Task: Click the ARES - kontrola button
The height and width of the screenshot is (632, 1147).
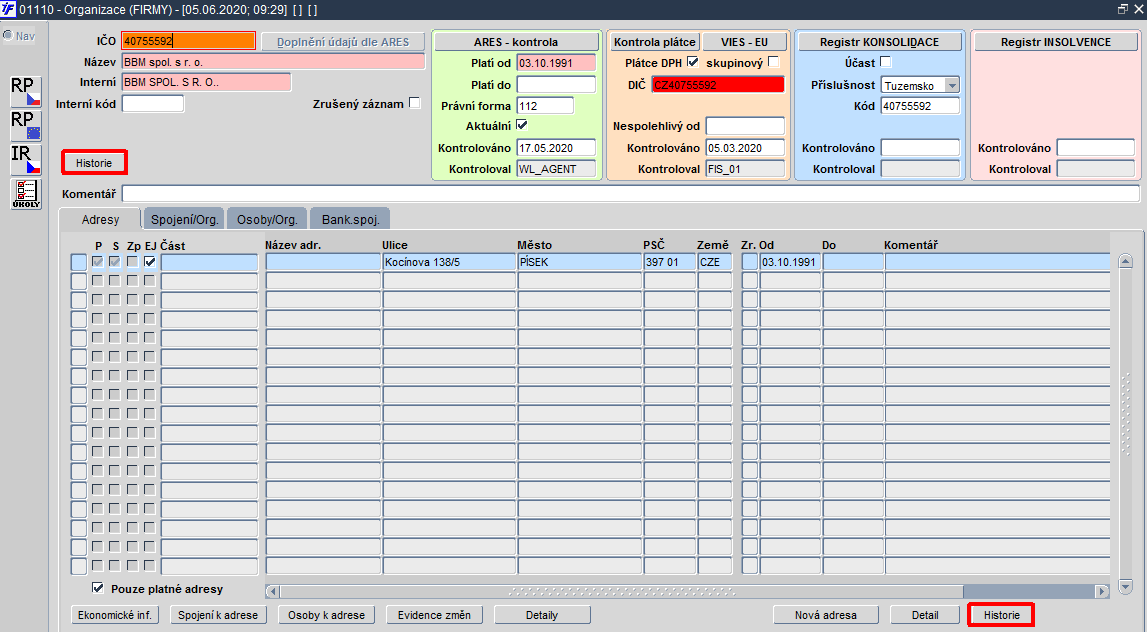Action: 516,42
